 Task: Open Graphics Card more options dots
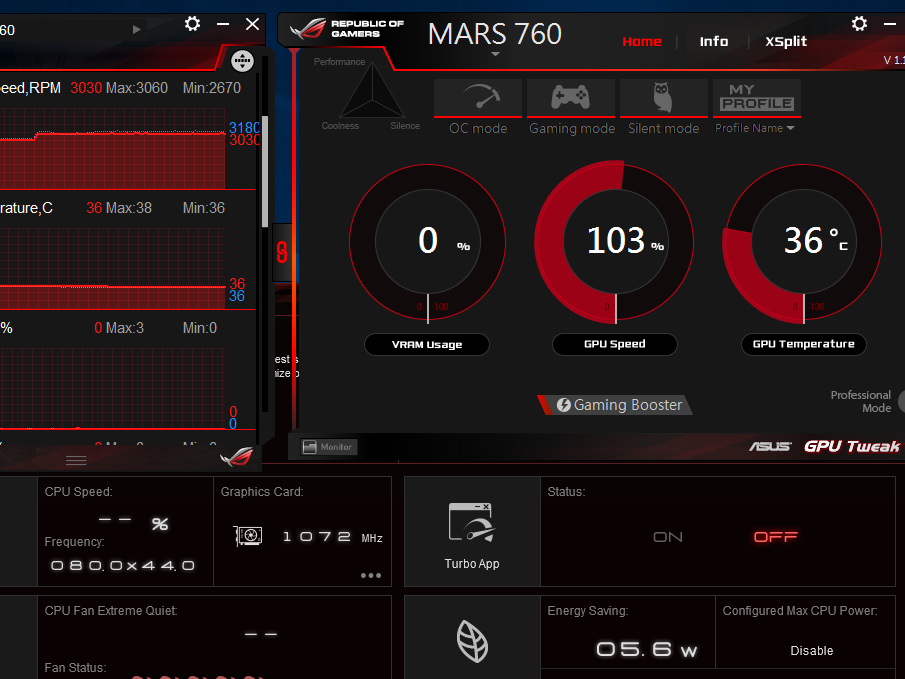click(371, 576)
